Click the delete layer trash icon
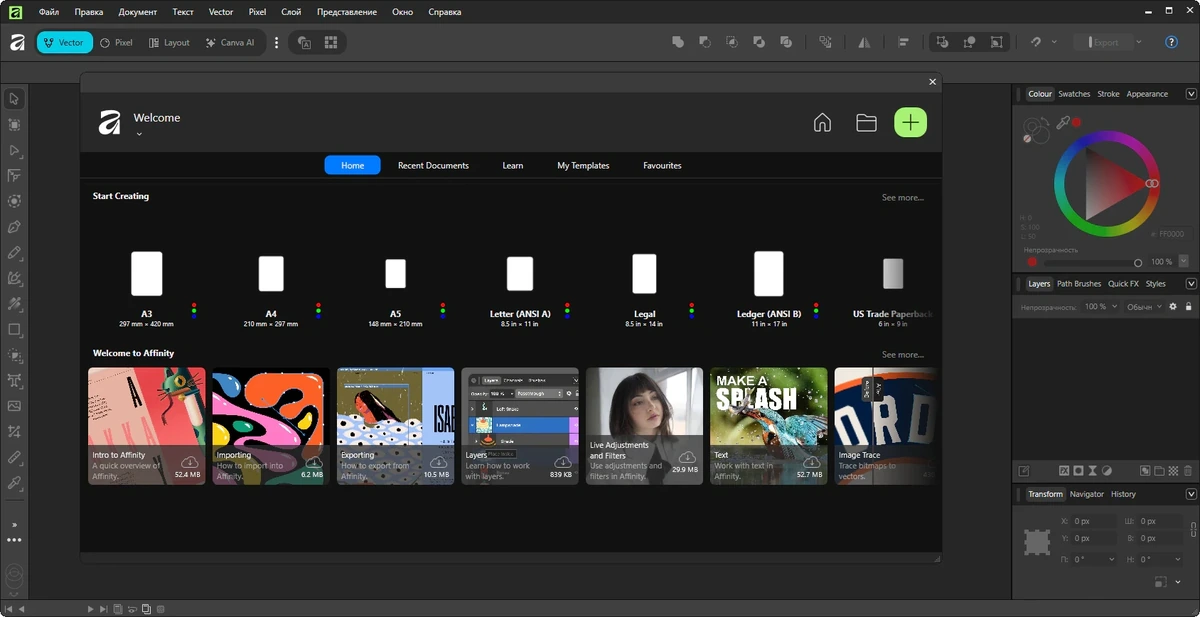This screenshot has height=617, width=1200. point(1187,471)
